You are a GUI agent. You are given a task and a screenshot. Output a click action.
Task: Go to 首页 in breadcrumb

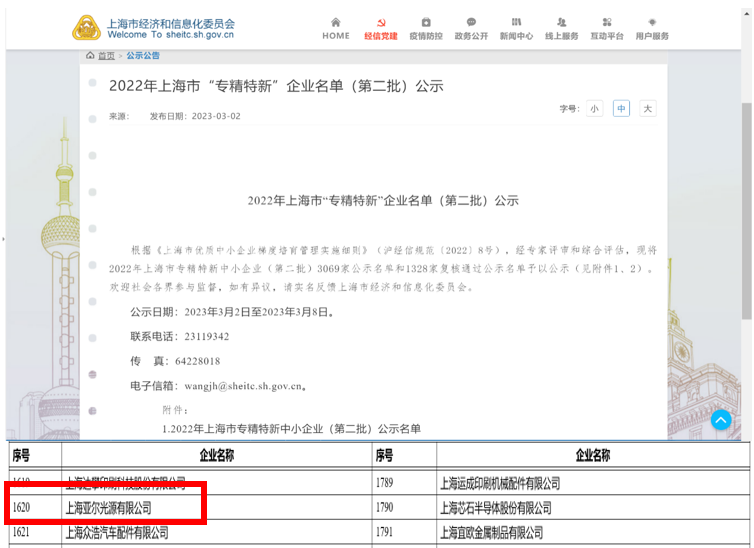click(106, 56)
